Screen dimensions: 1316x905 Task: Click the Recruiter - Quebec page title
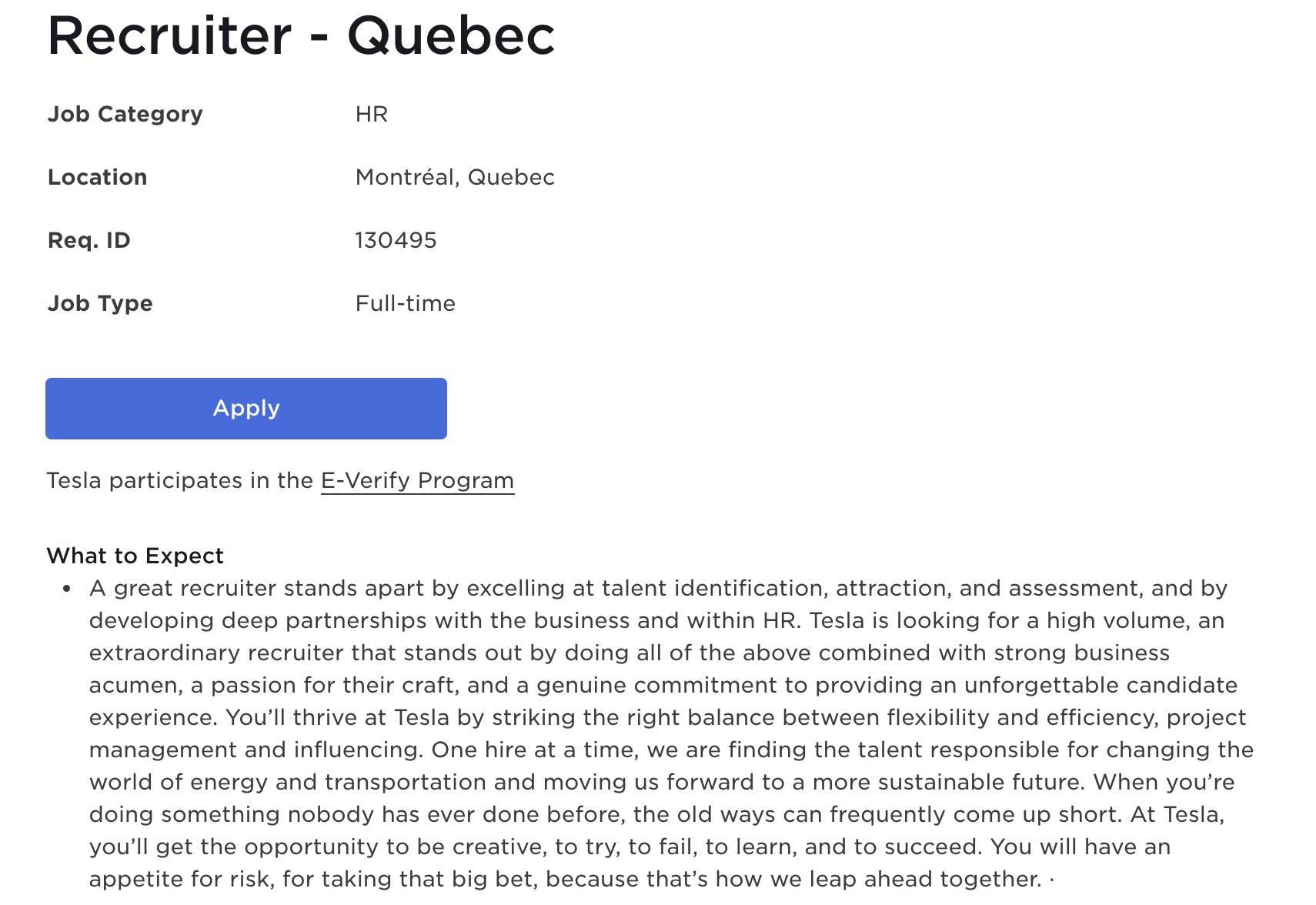301,35
